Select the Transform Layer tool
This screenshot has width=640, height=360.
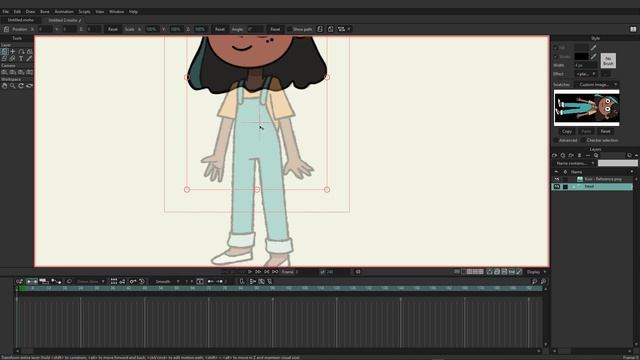[4, 51]
